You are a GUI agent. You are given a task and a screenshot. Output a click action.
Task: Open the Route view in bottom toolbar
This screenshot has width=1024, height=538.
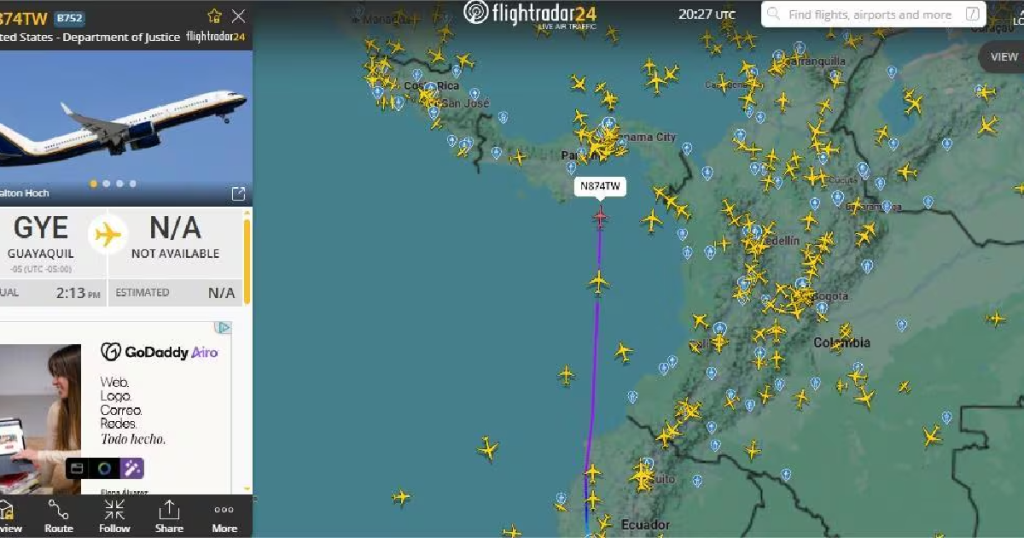coord(59,516)
